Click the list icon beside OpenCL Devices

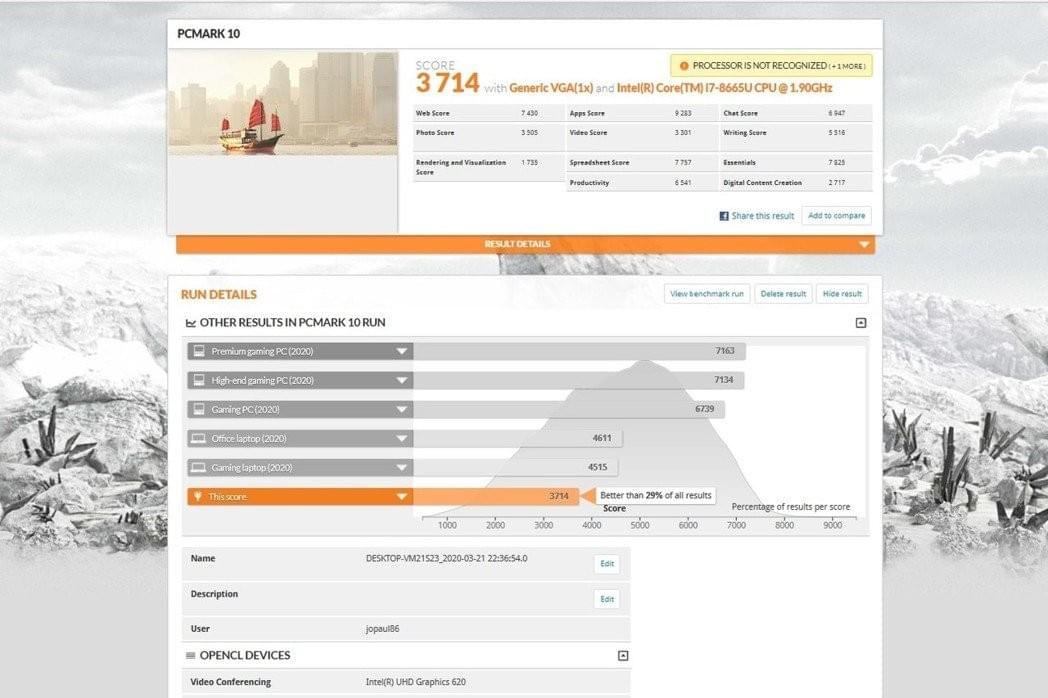[x=190, y=655]
